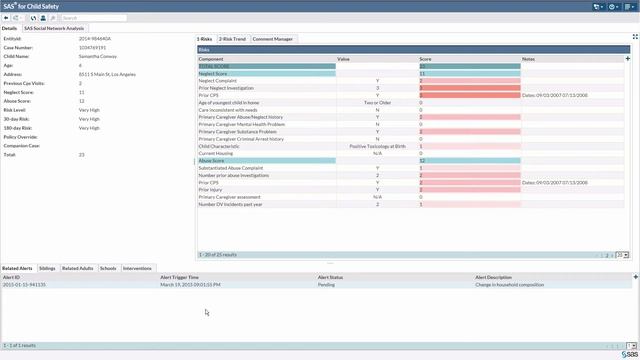Select the Abuse Score row in Risks table
640x360 pixels.
click(411, 160)
